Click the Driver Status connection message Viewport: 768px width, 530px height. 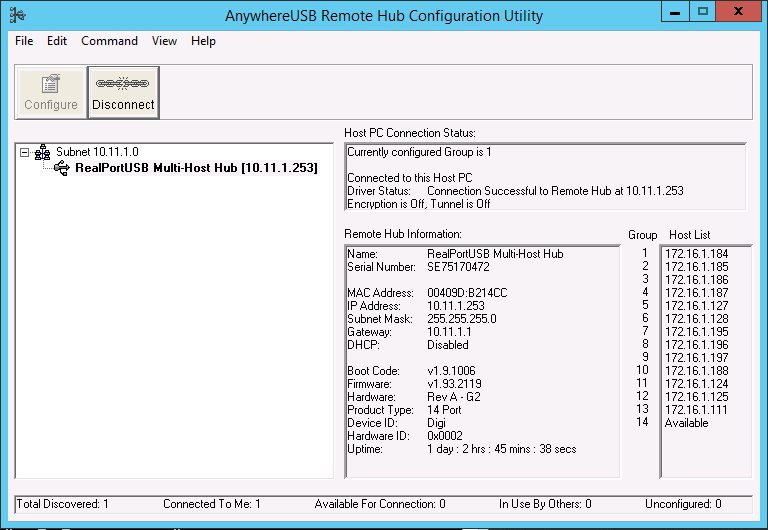555,191
